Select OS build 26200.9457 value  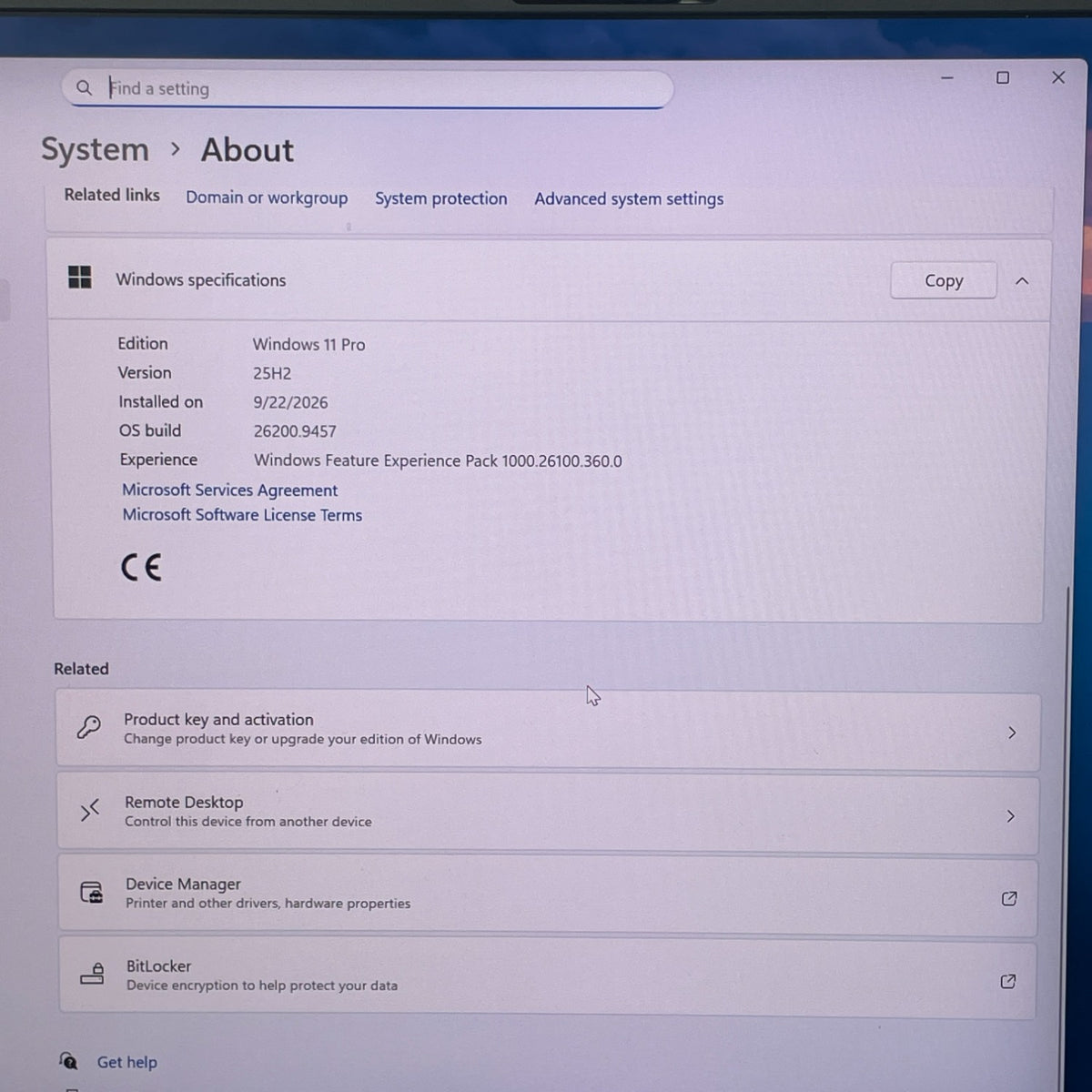(x=295, y=431)
